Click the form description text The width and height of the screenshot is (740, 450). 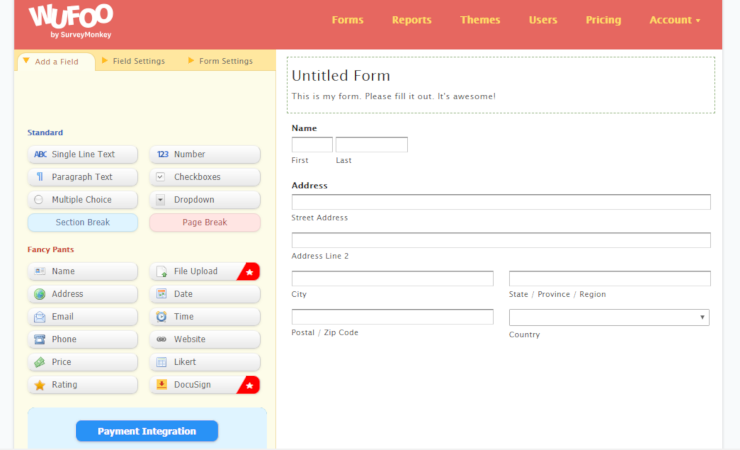[394, 96]
